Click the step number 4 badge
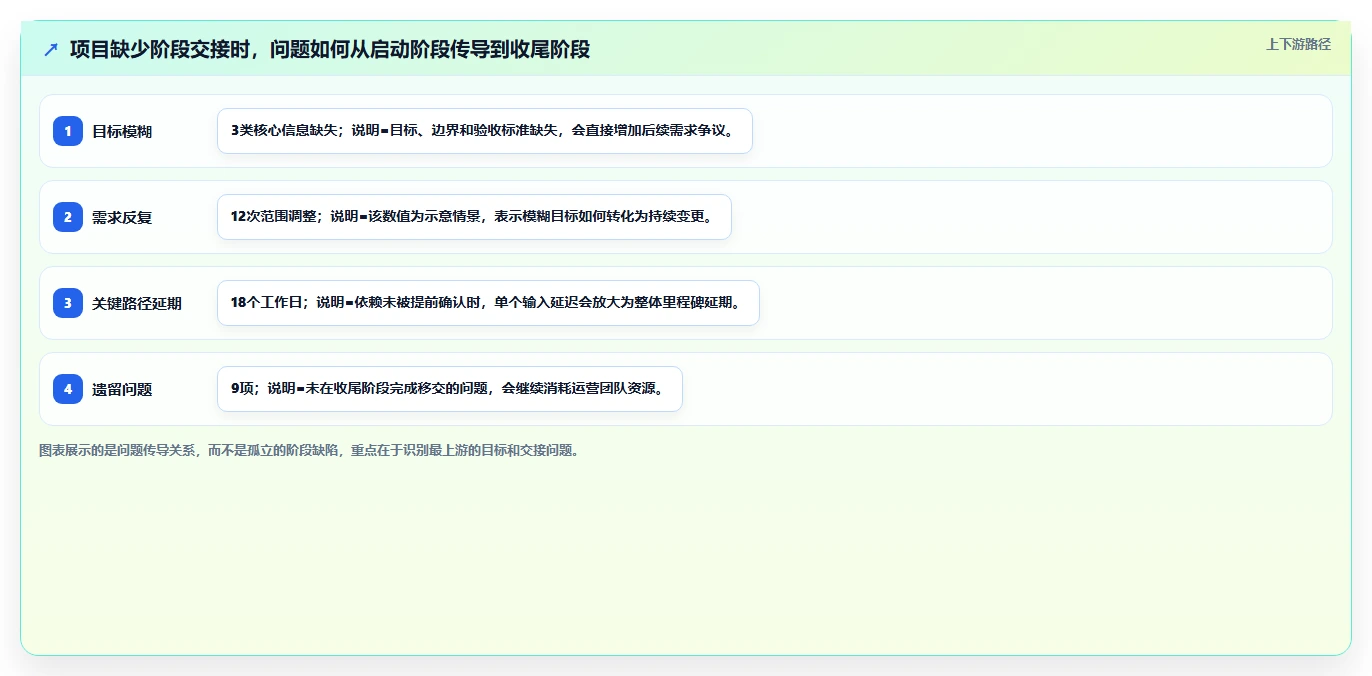Image resolution: width=1372 pixels, height=676 pixels. pos(68,389)
